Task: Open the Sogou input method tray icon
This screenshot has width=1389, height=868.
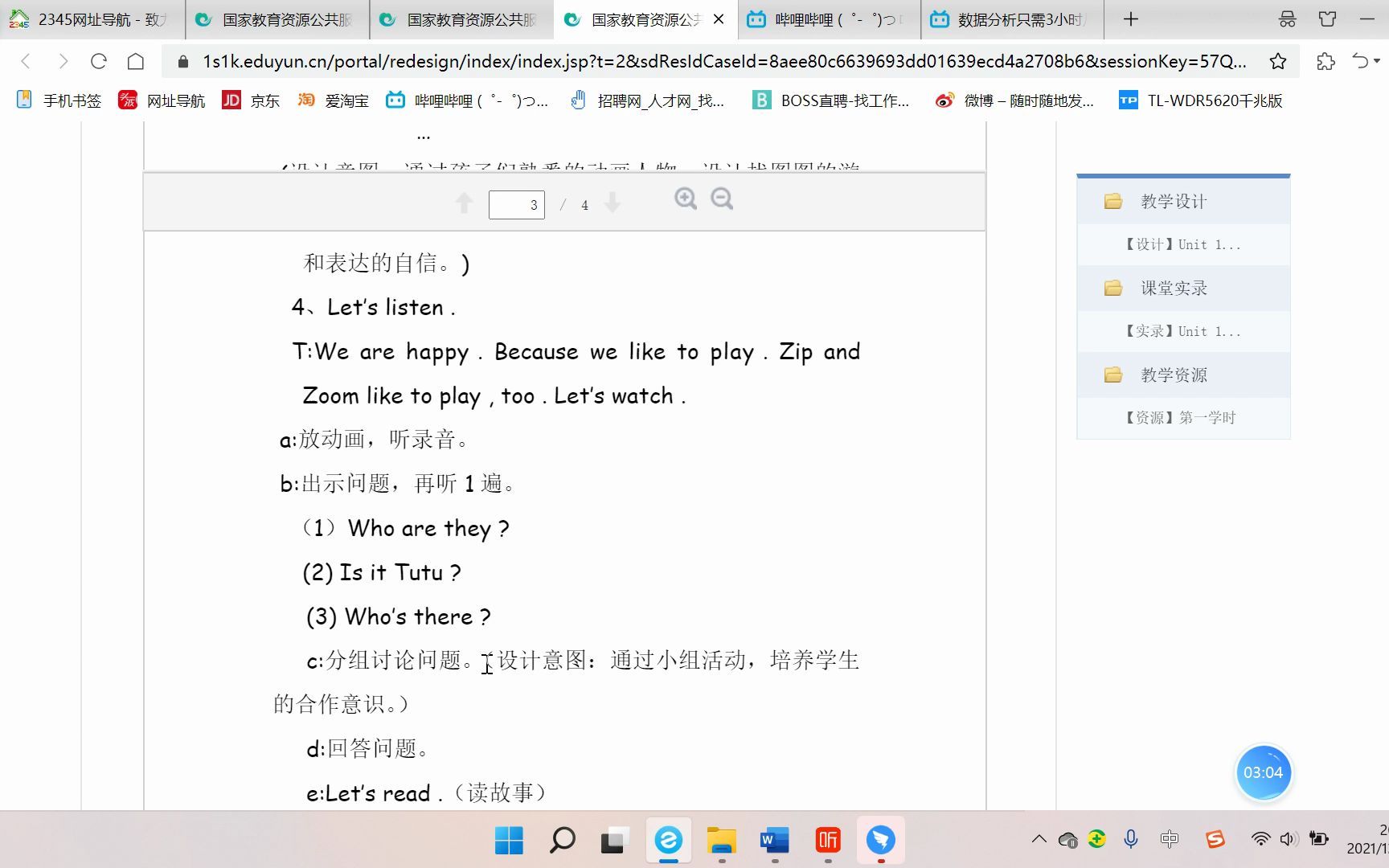Action: click(1215, 839)
